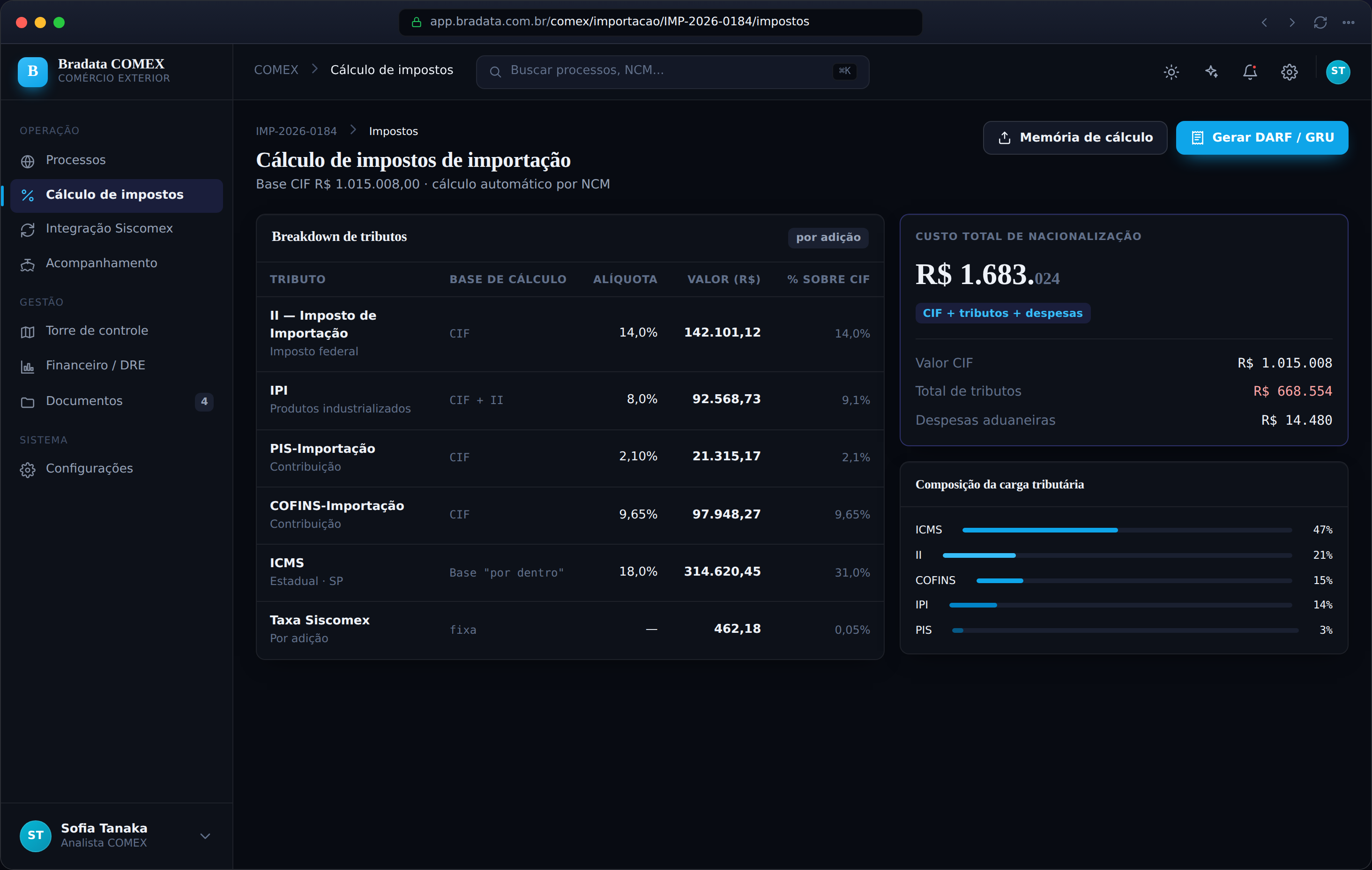Click the ST avatar in top bar
Image resolution: width=1372 pixels, height=870 pixels.
[x=1337, y=71]
